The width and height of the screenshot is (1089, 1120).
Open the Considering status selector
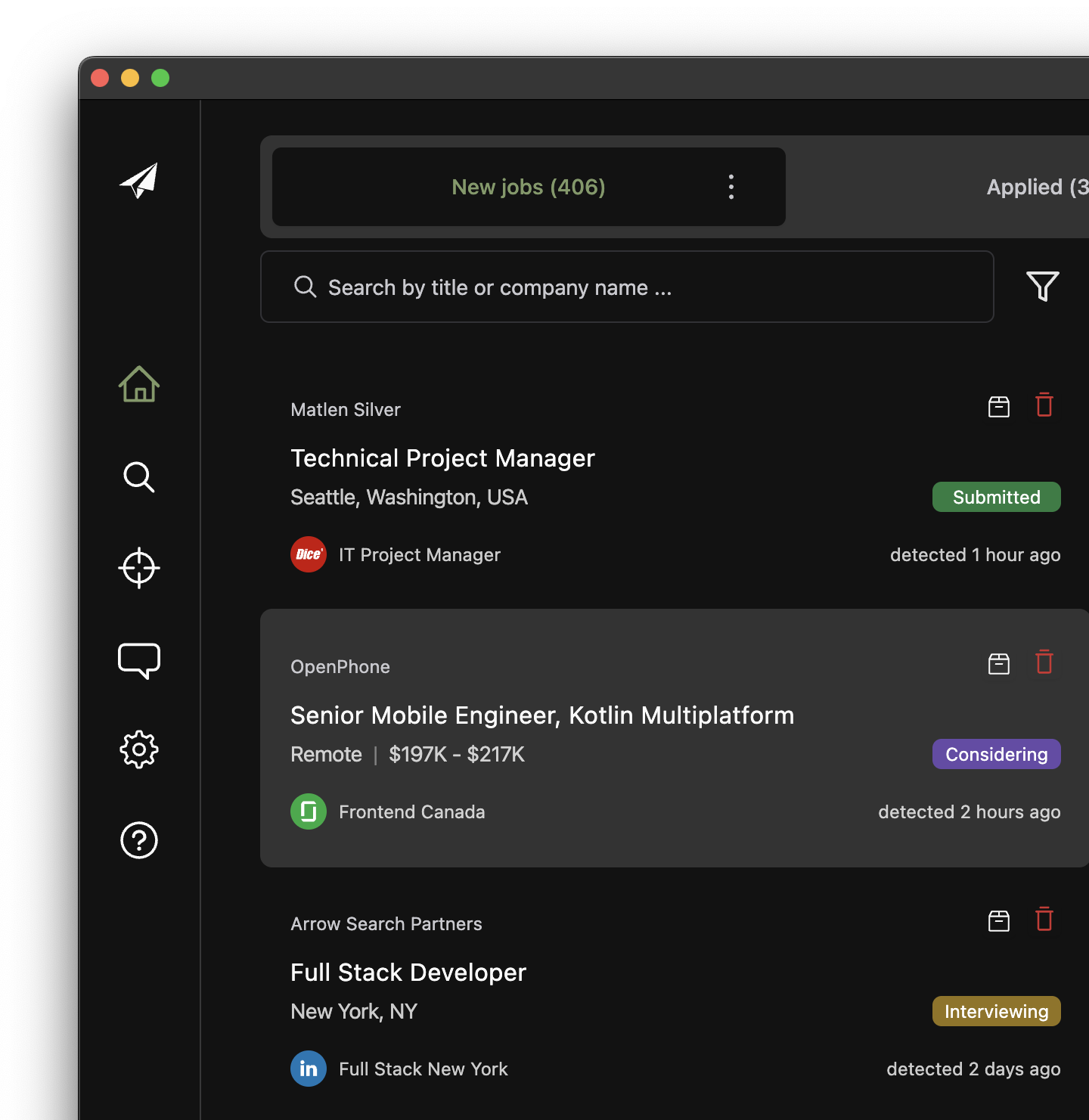[996, 754]
